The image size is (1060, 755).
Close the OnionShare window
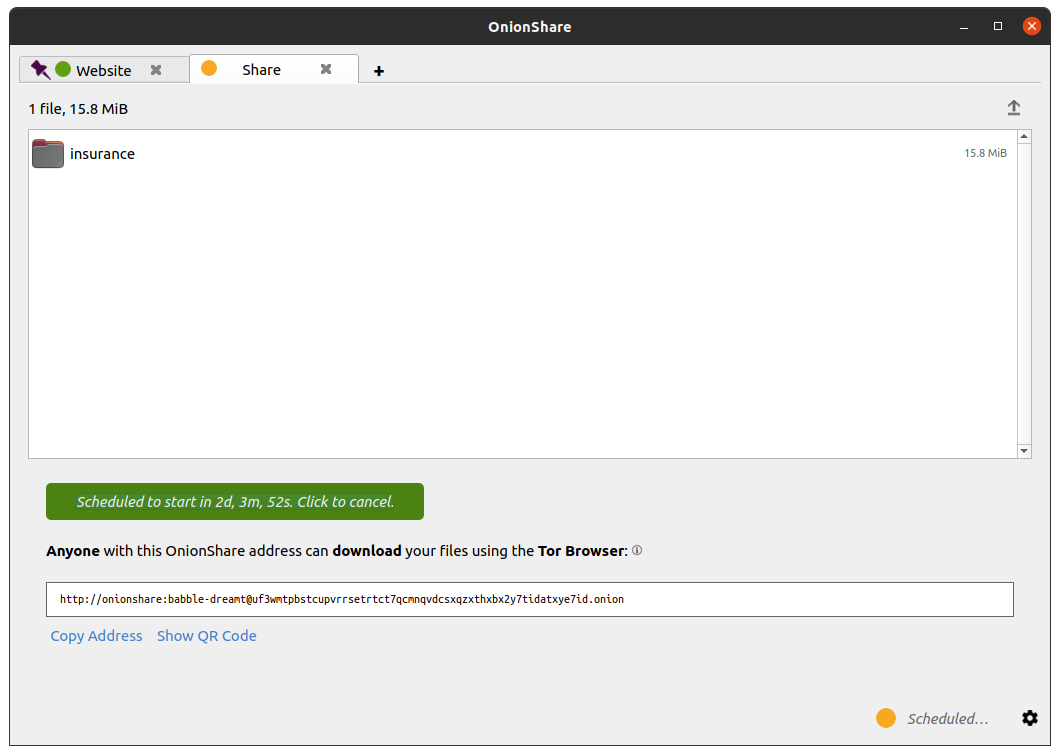(x=1032, y=26)
